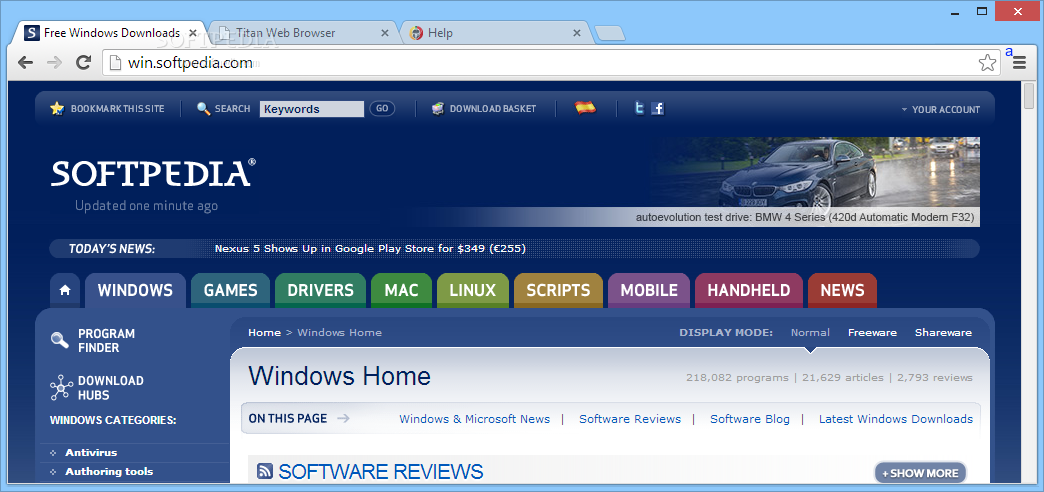Open the WINDOWS category tab
This screenshot has height=492, width=1044.
(x=135, y=290)
